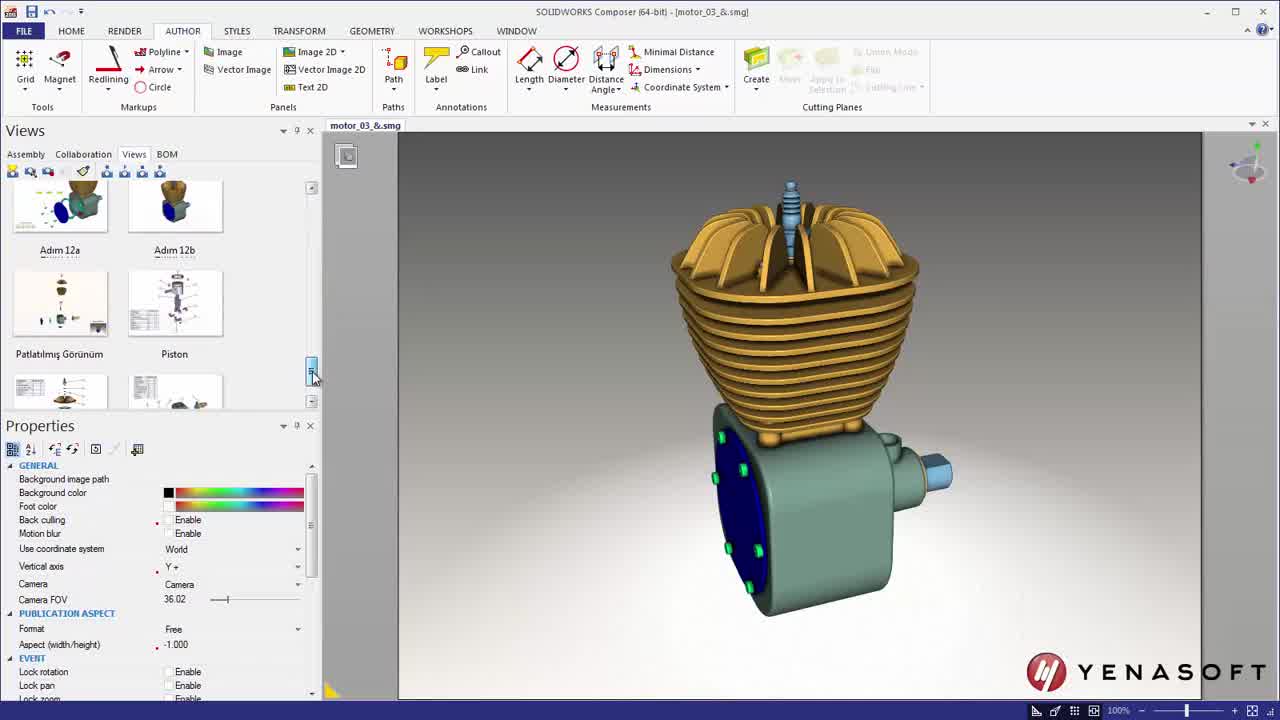Click the Callout annotation button
Viewport: 1280px width, 720px height.
478,52
